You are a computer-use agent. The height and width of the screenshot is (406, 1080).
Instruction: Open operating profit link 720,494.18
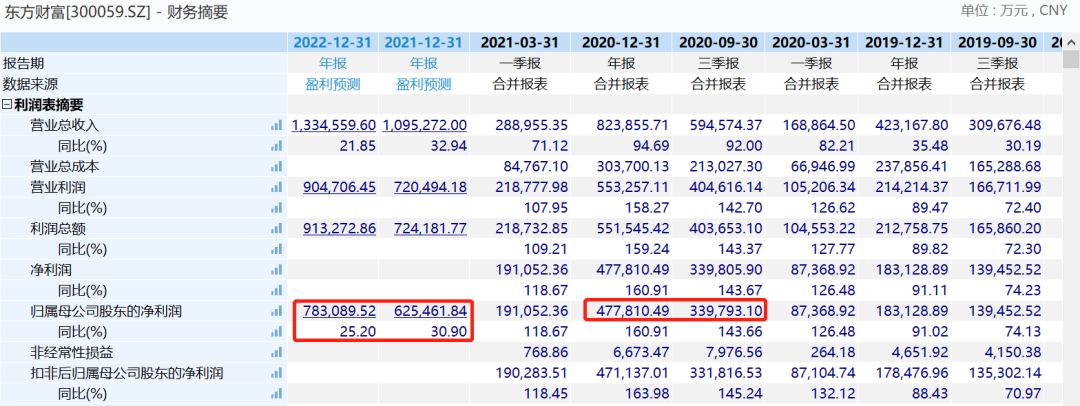tap(430, 187)
